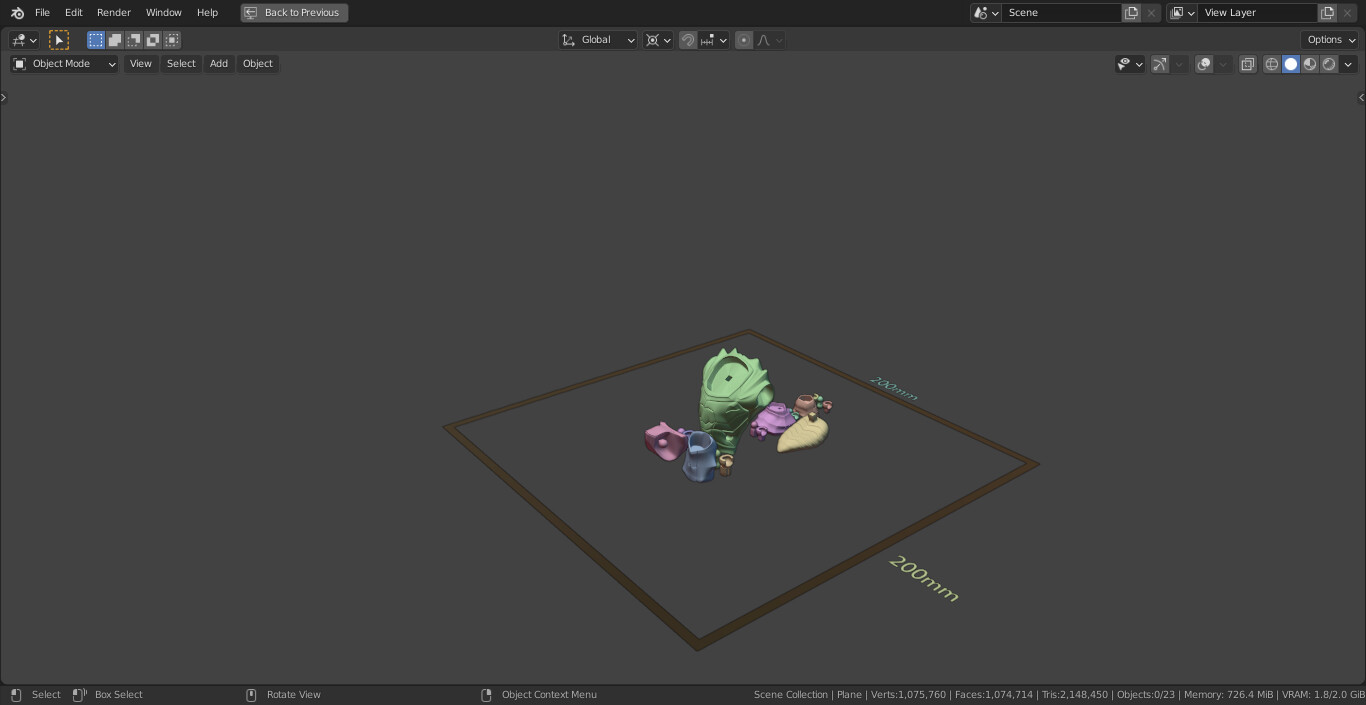The image size is (1366, 705).
Task: Open the transform orientation Global dropdown
Action: point(598,40)
